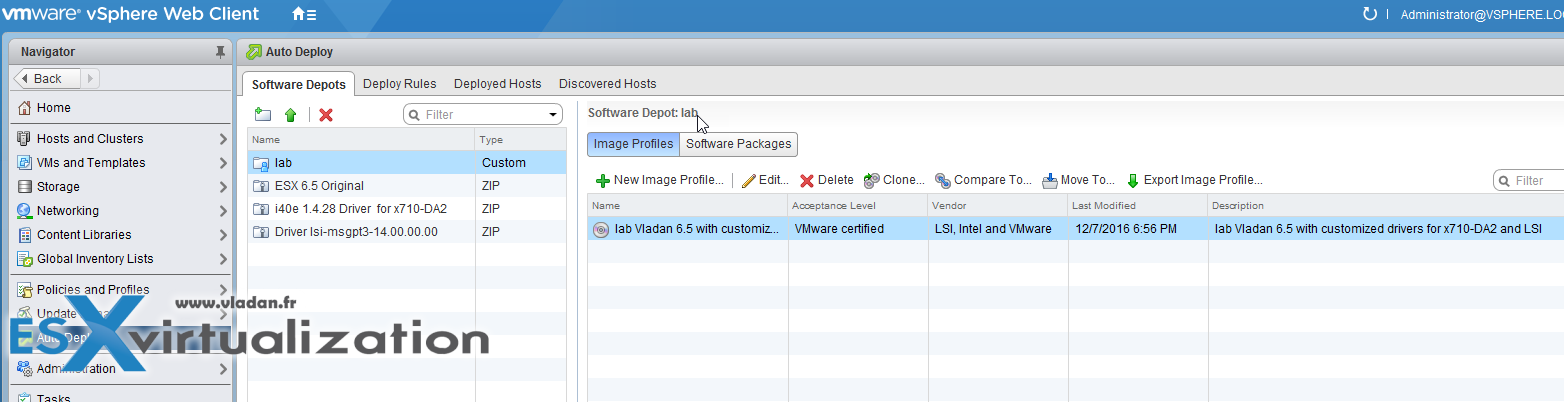This screenshot has height=402, width=1564.
Task: Switch to Discovered Hosts tab
Action: click(x=607, y=84)
